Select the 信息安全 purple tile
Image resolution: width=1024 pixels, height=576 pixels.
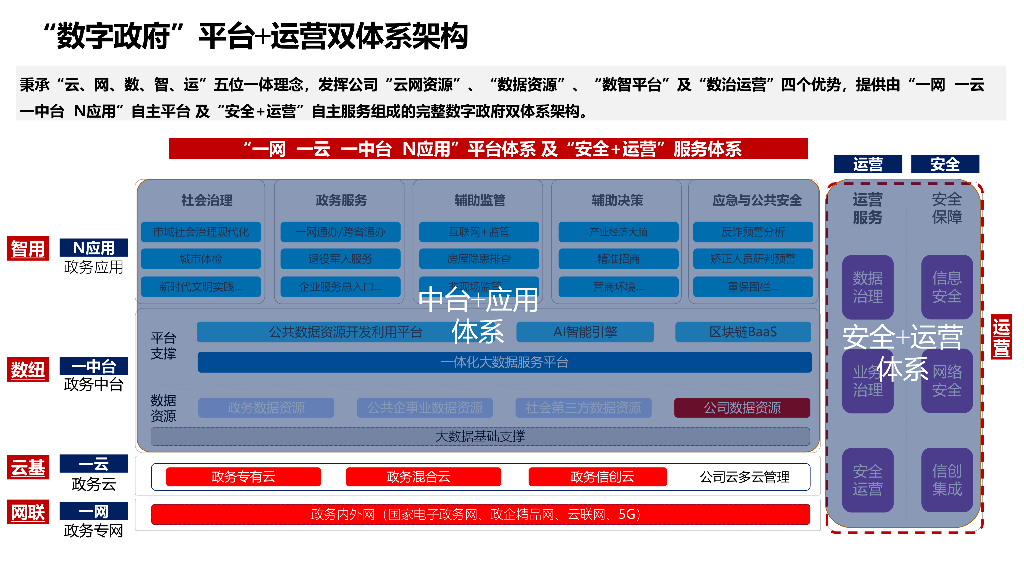[946, 287]
